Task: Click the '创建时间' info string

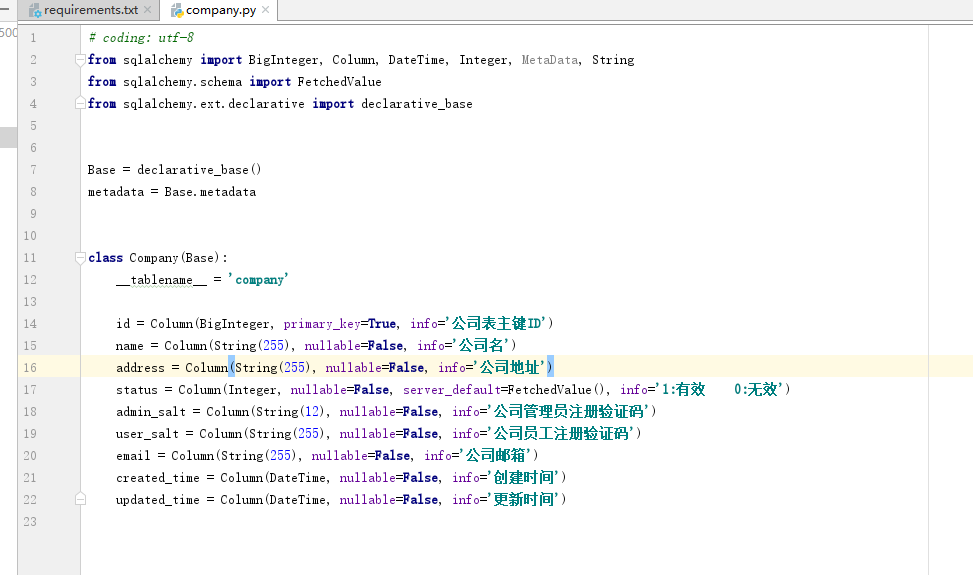Action: (x=524, y=478)
